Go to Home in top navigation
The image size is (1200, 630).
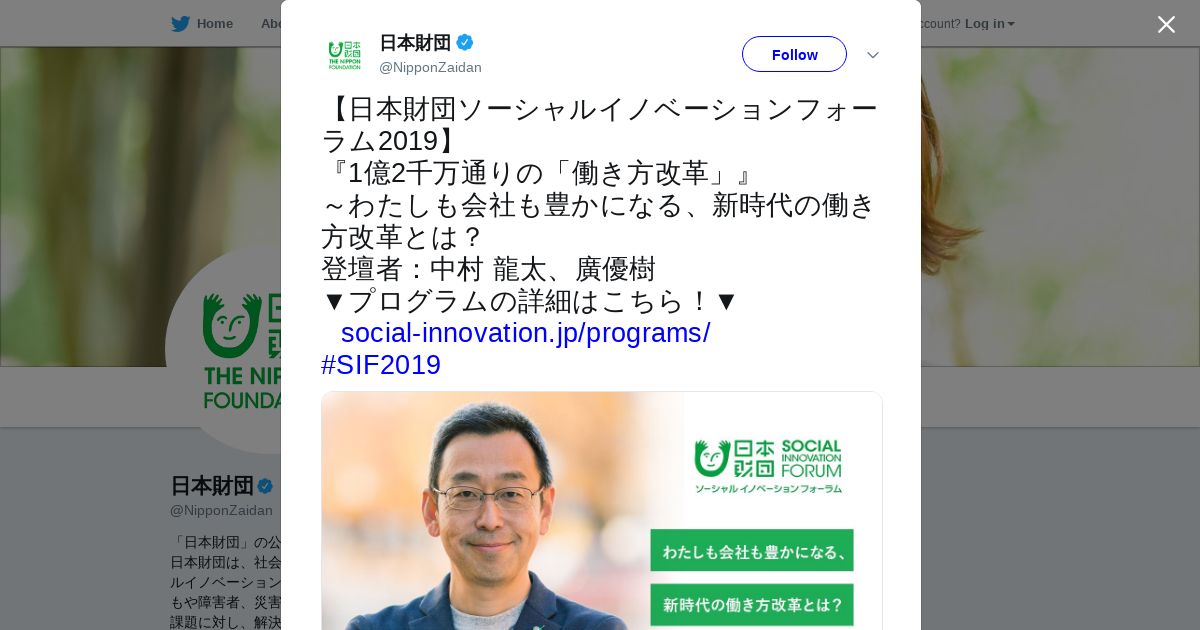[x=214, y=23]
